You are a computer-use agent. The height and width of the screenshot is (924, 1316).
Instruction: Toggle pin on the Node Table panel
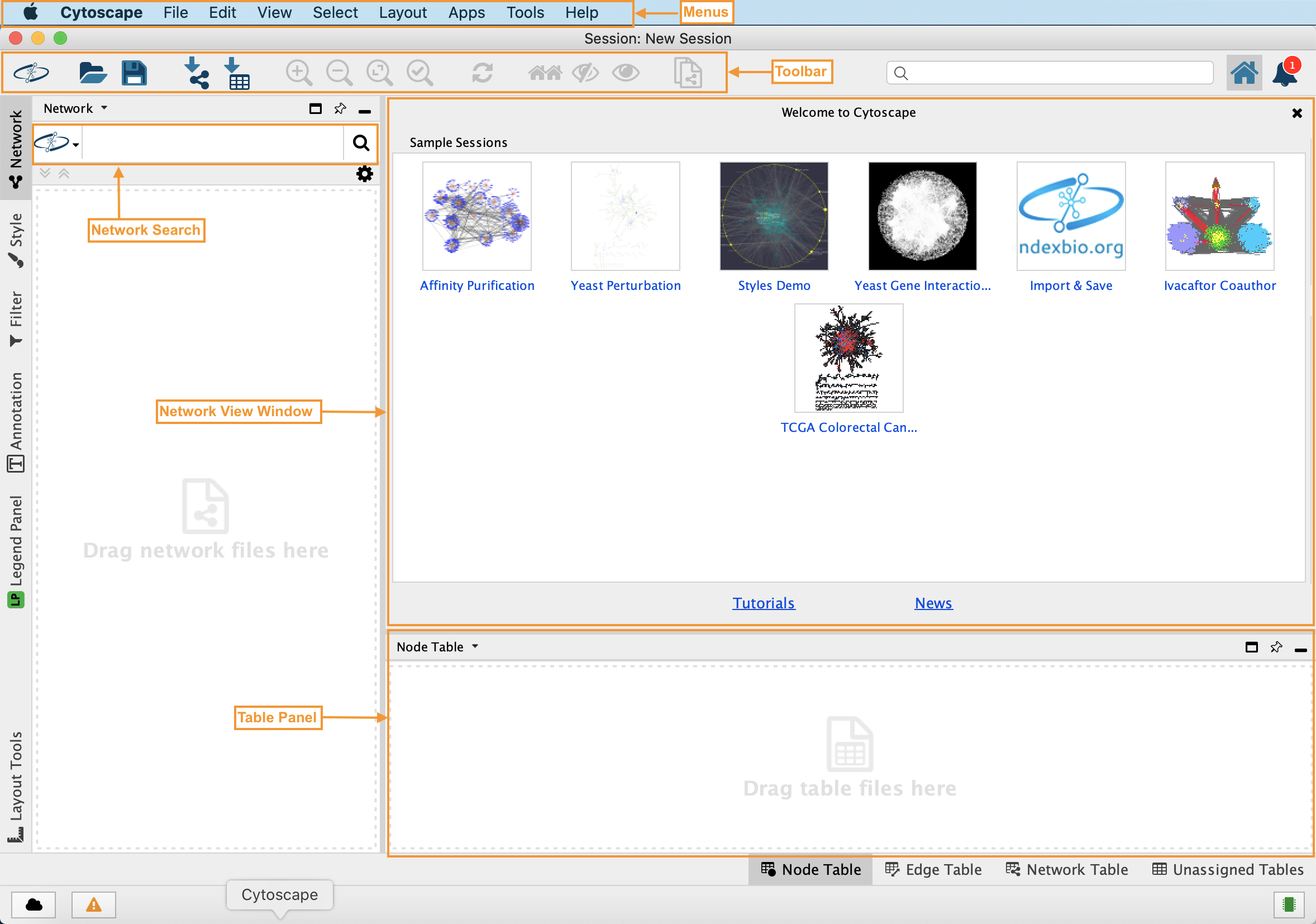click(x=1276, y=647)
